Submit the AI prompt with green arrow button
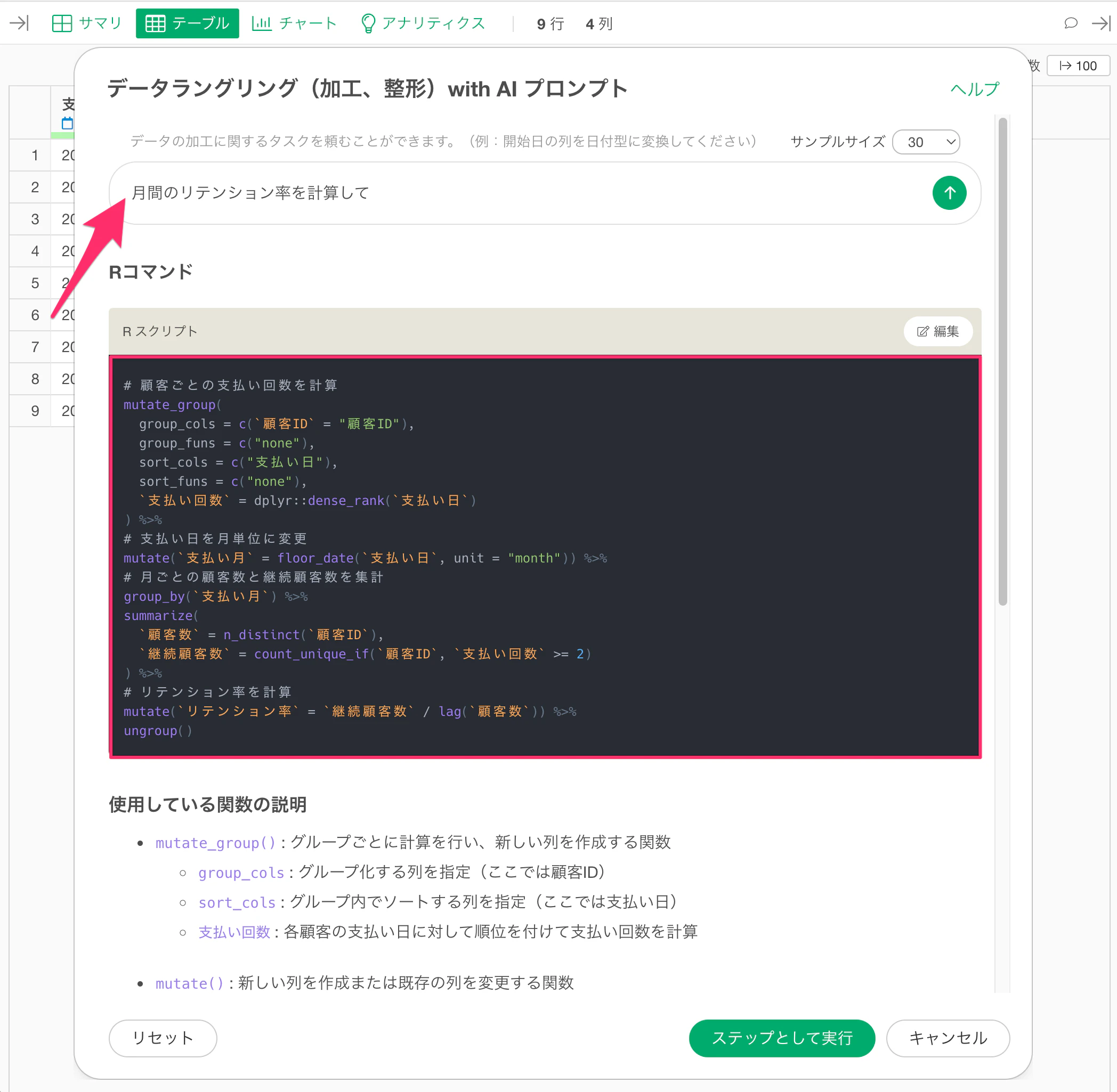 coord(949,193)
